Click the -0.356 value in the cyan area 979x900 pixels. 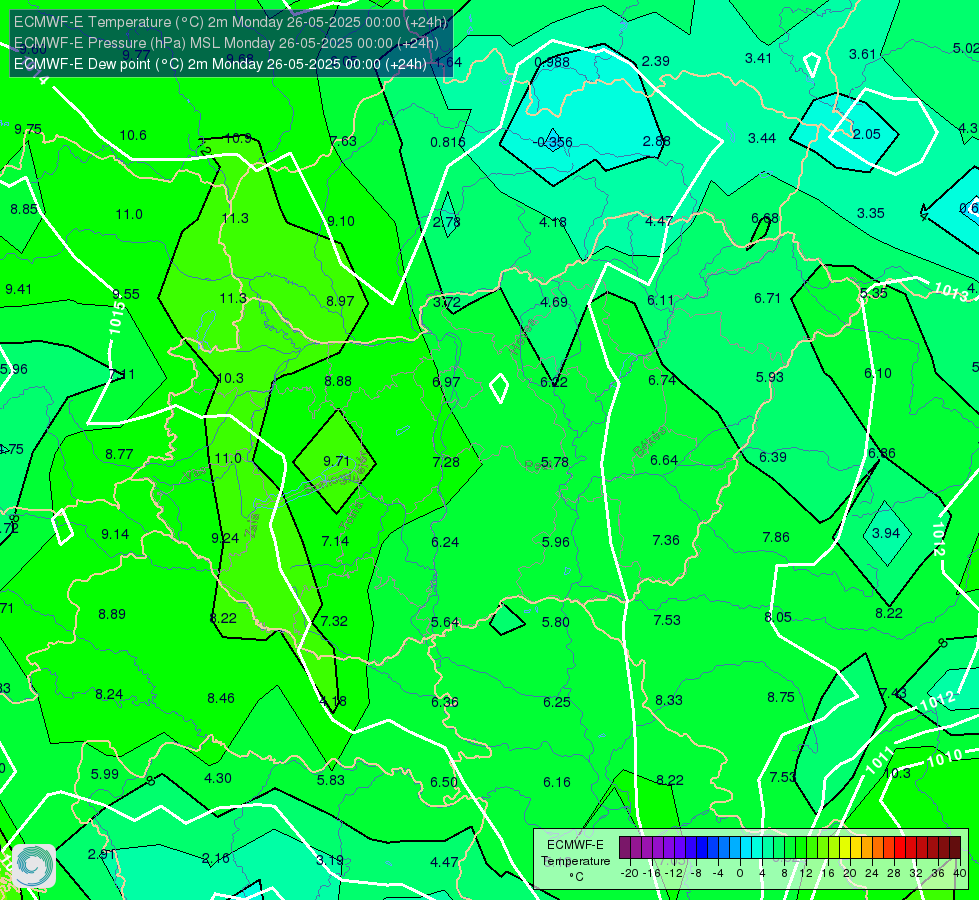pos(553,142)
